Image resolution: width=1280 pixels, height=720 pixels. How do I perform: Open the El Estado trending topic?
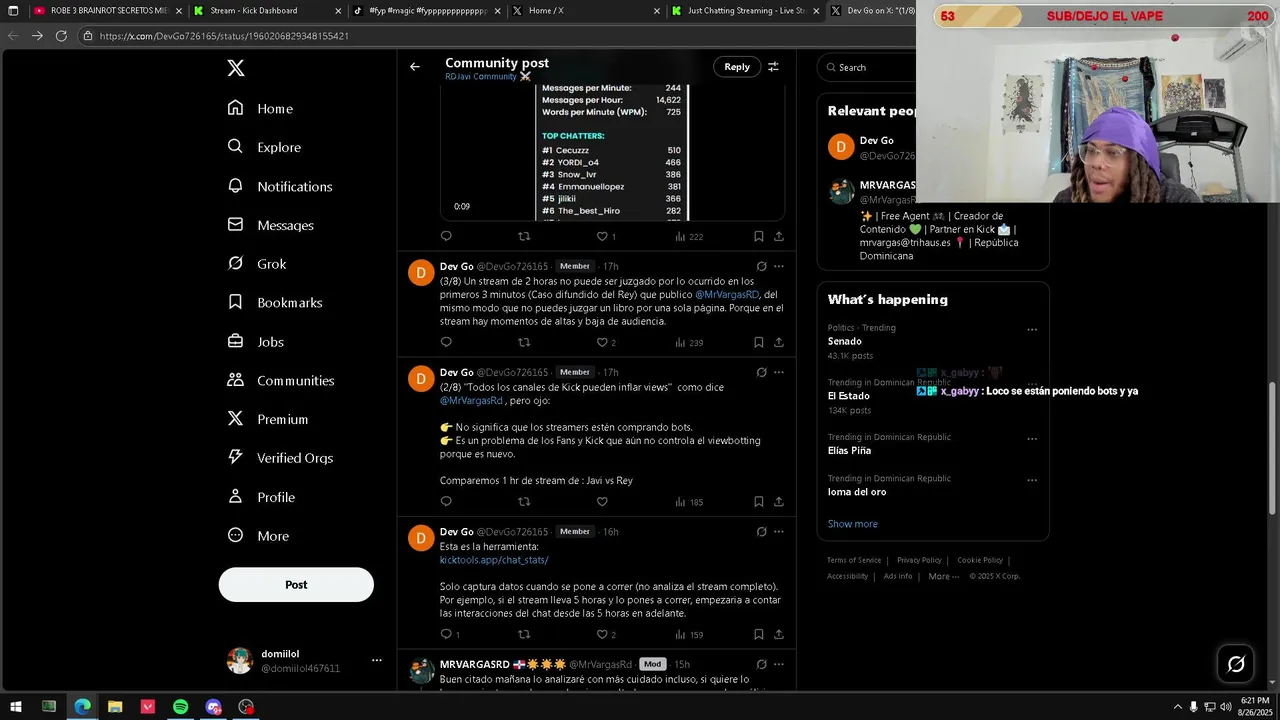point(848,396)
